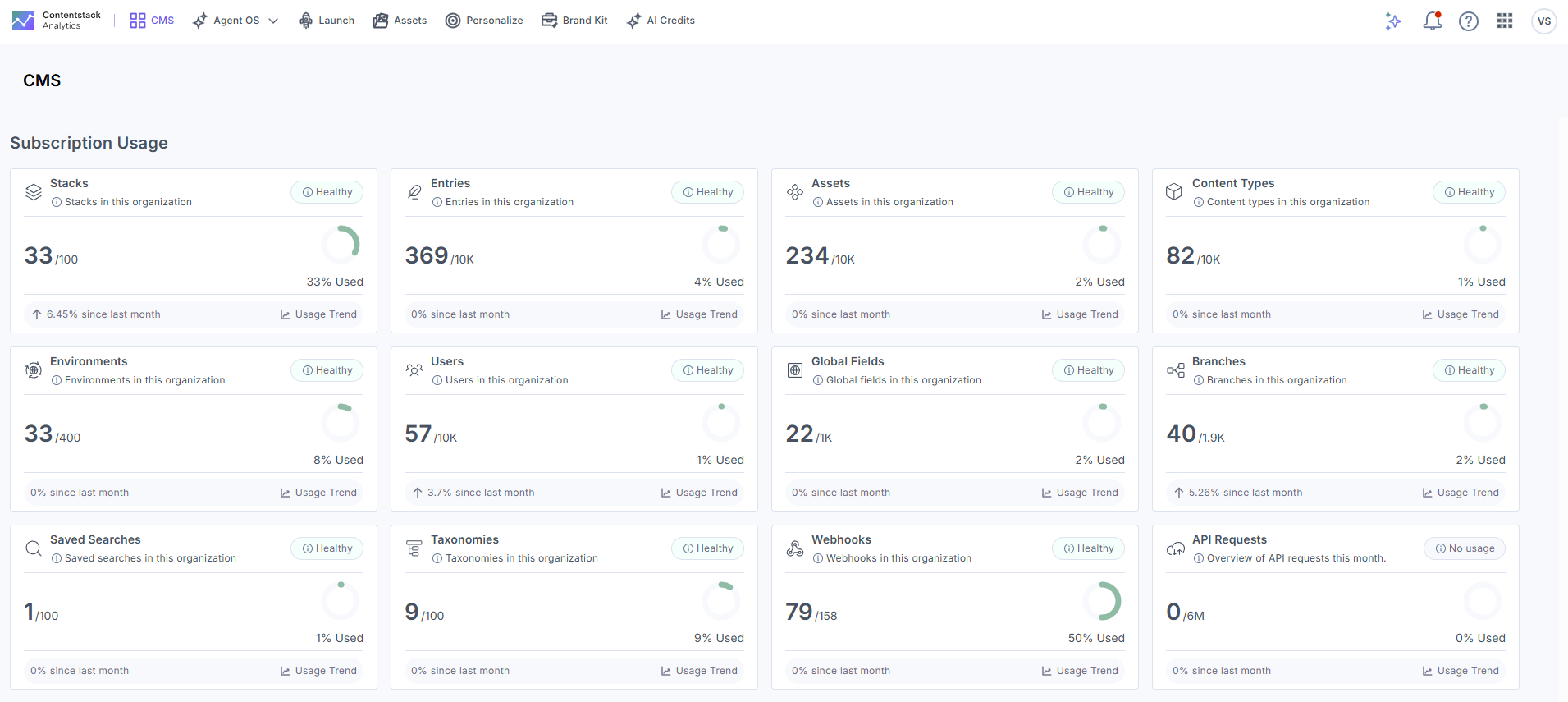Click the '40' branches count

[1182, 434]
